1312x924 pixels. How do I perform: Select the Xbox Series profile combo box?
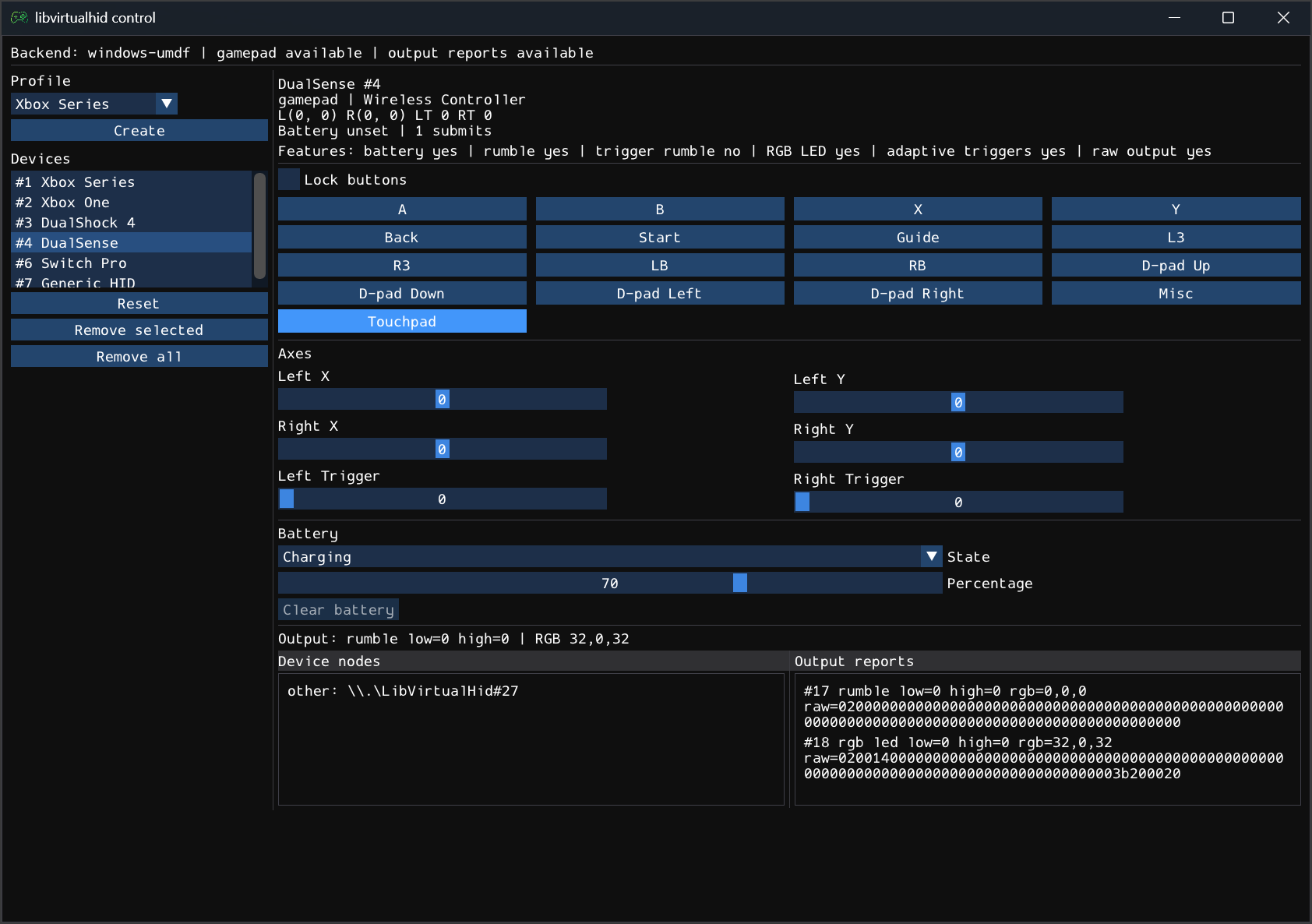(94, 104)
